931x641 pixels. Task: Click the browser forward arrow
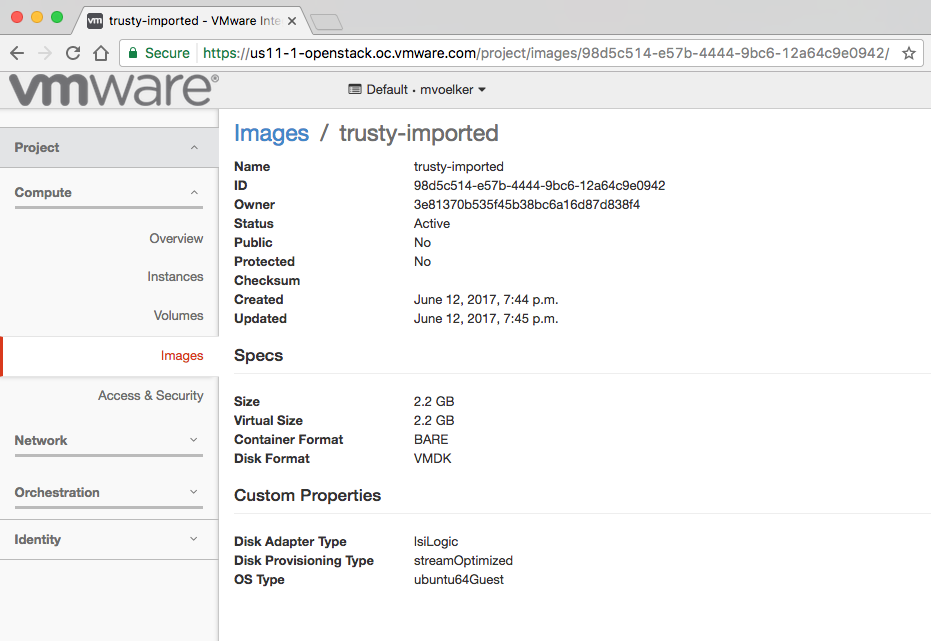[45, 53]
